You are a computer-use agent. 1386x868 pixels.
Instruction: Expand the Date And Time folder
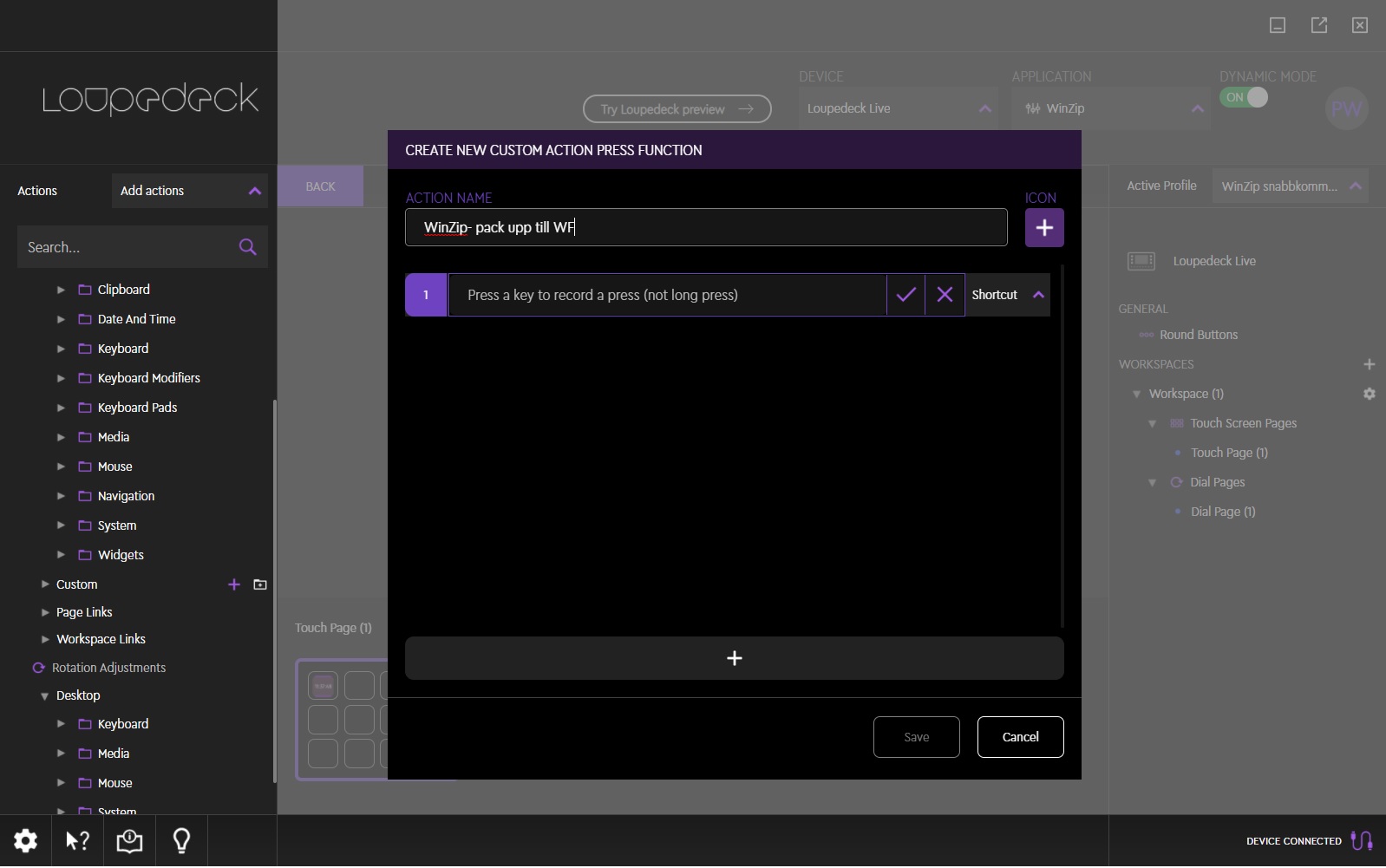(x=61, y=319)
